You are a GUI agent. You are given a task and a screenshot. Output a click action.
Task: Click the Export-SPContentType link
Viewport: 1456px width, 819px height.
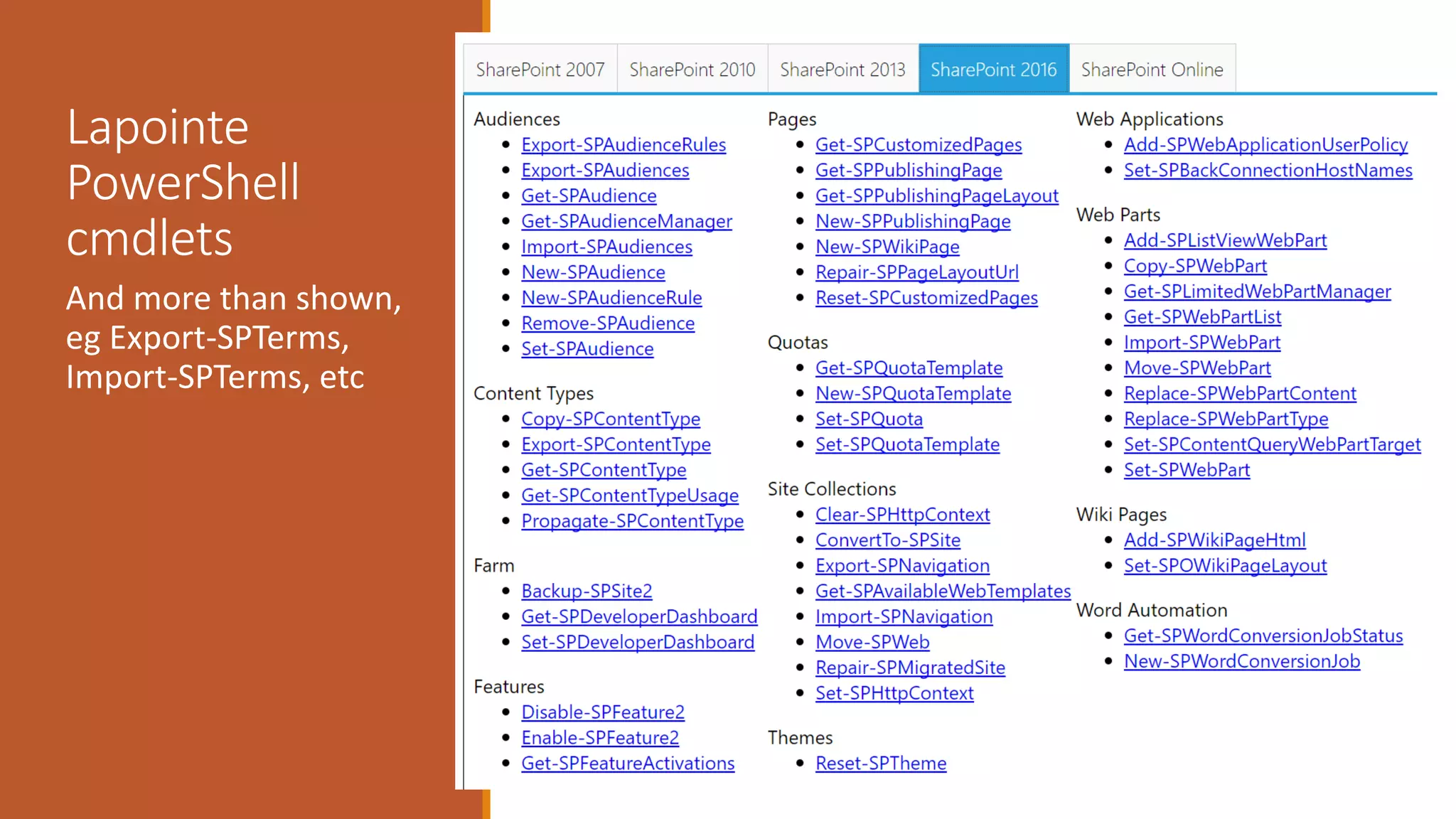pos(616,445)
